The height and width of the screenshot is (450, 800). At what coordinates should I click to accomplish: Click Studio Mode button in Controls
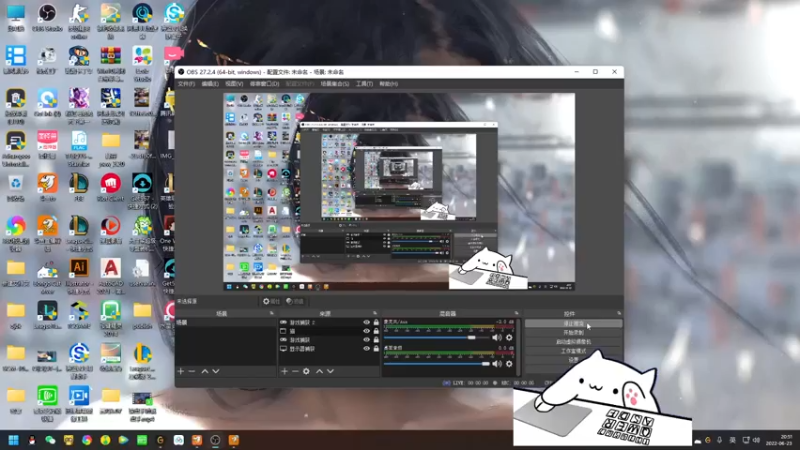coord(573,351)
